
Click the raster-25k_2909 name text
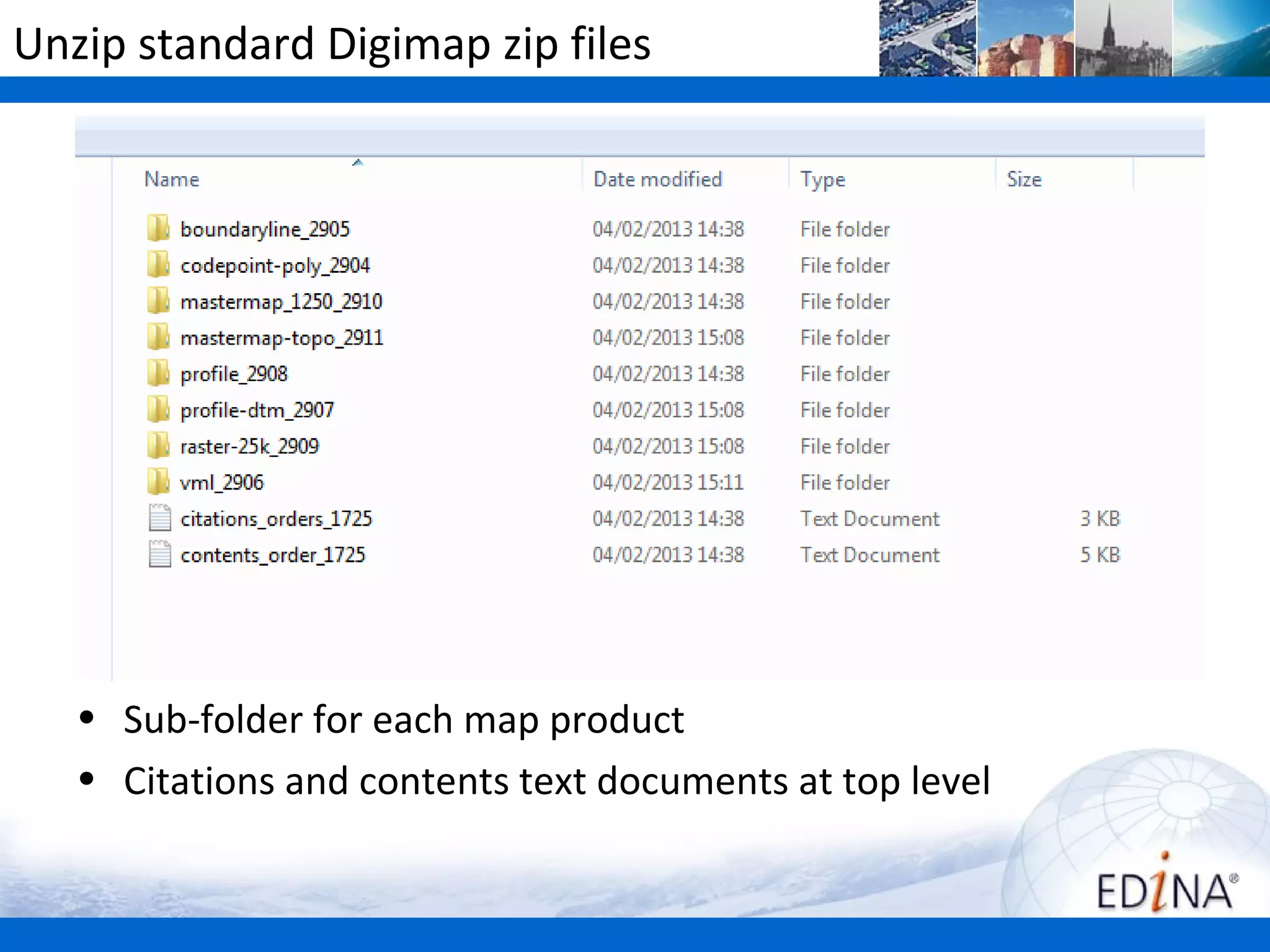250,446
